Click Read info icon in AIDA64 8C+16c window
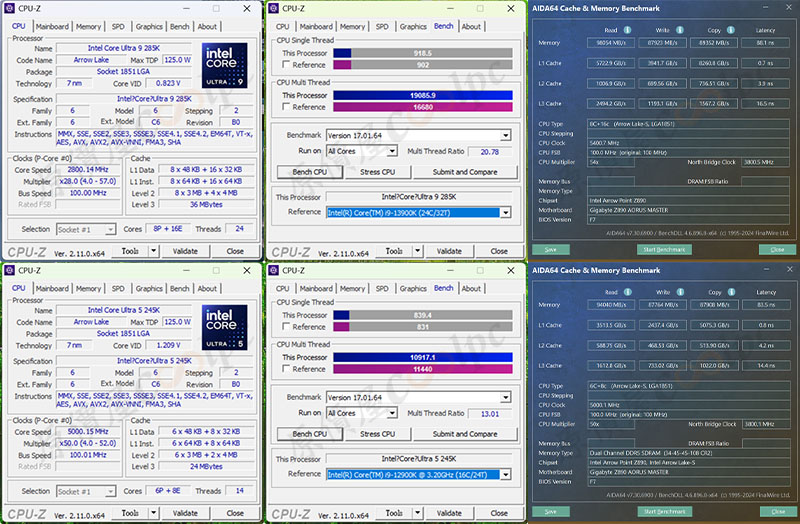Viewport: 800px width, 524px height. tap(628, 30)
